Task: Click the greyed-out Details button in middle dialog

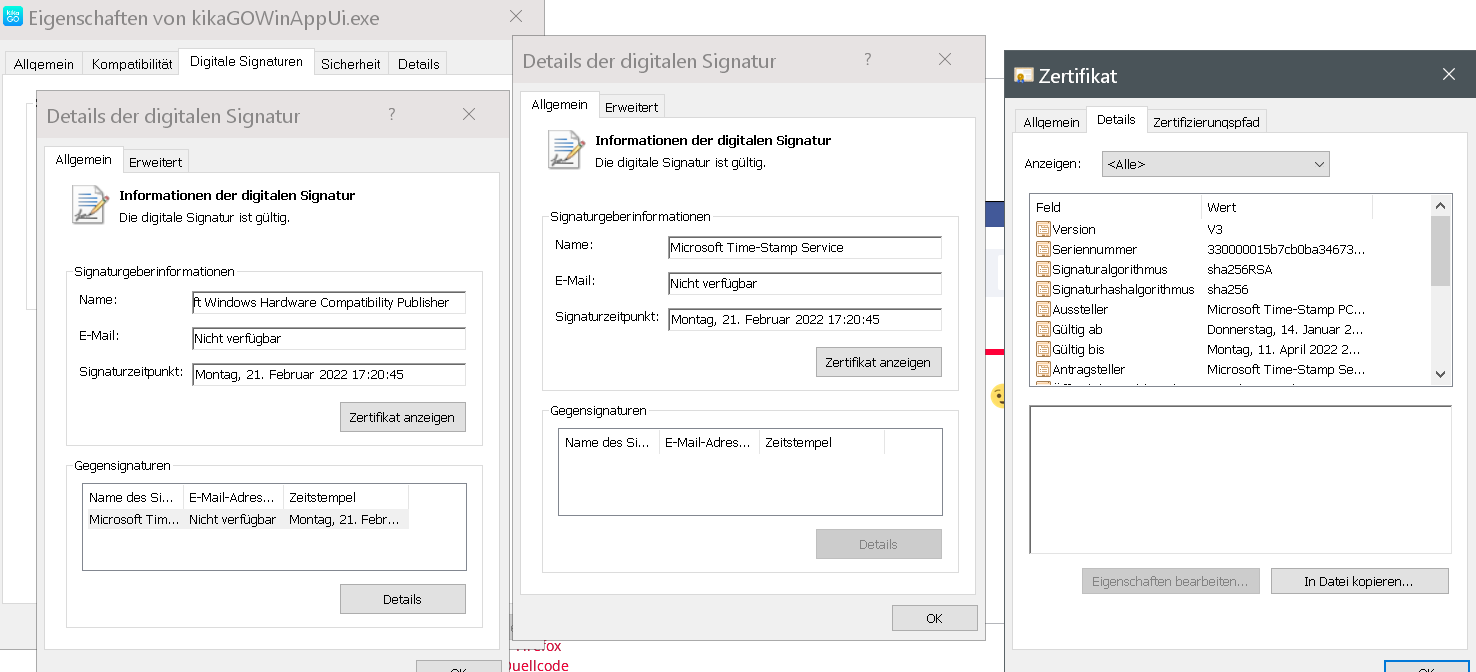Action: click(878, 544)
